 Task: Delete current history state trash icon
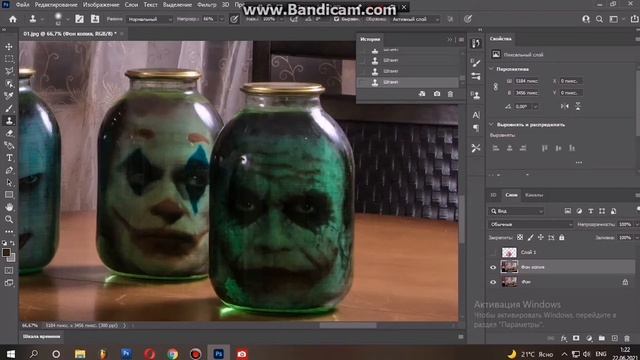click(x=450, y=94)
